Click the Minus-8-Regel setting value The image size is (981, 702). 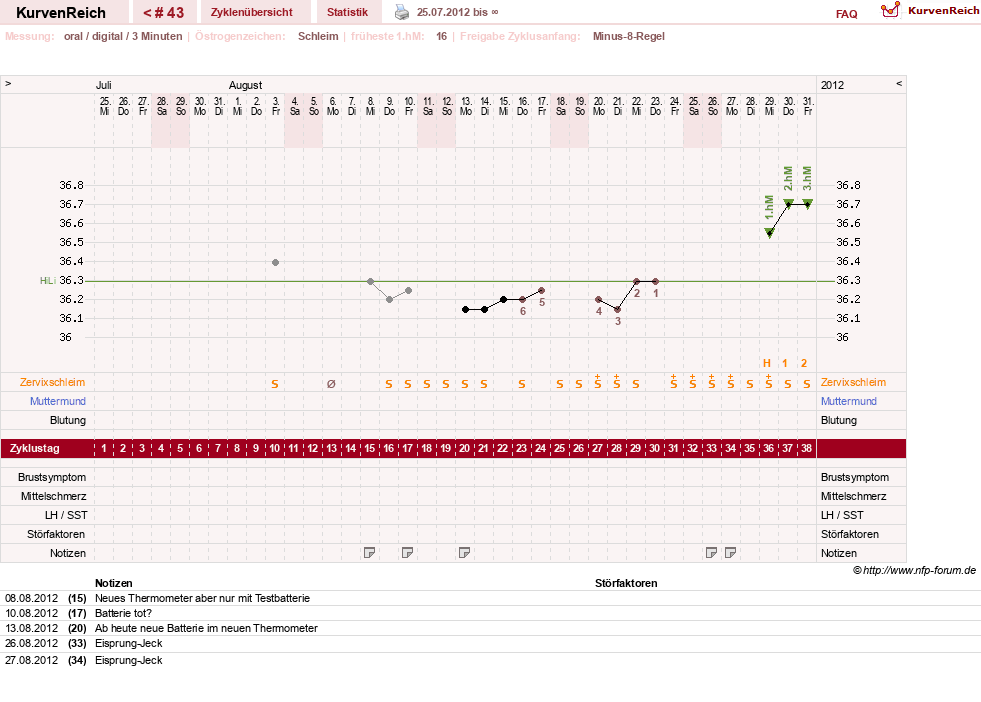[629, 36]
